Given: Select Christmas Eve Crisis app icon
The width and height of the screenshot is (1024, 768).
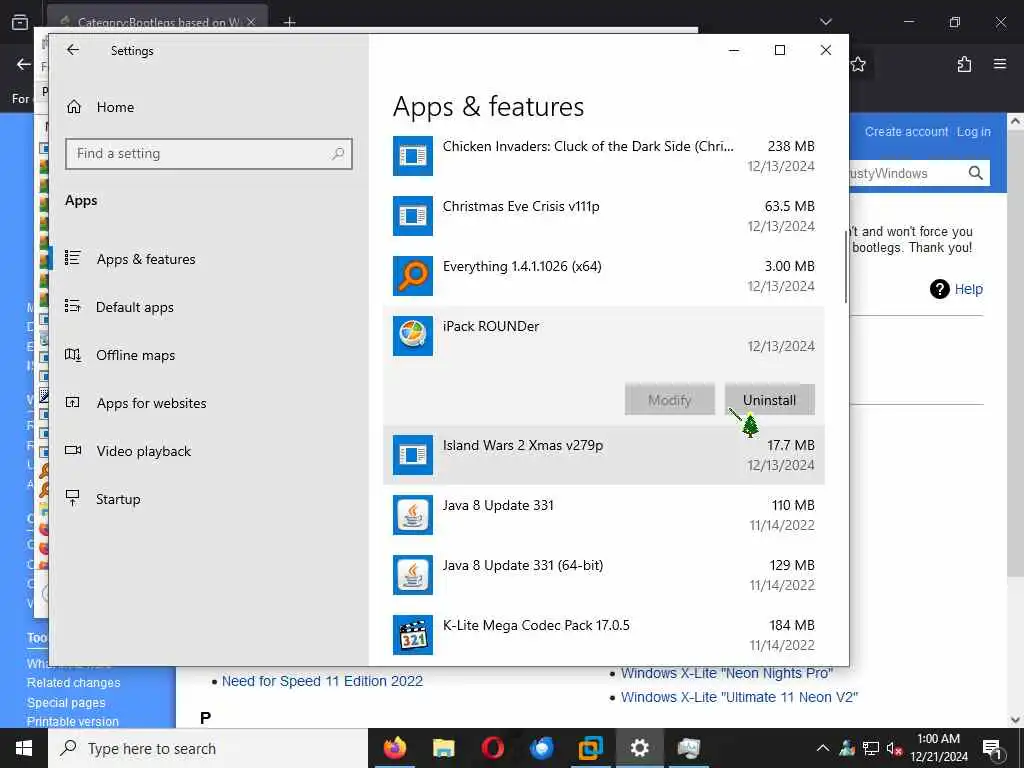Looking at the screenshot, I should (413, 216).
